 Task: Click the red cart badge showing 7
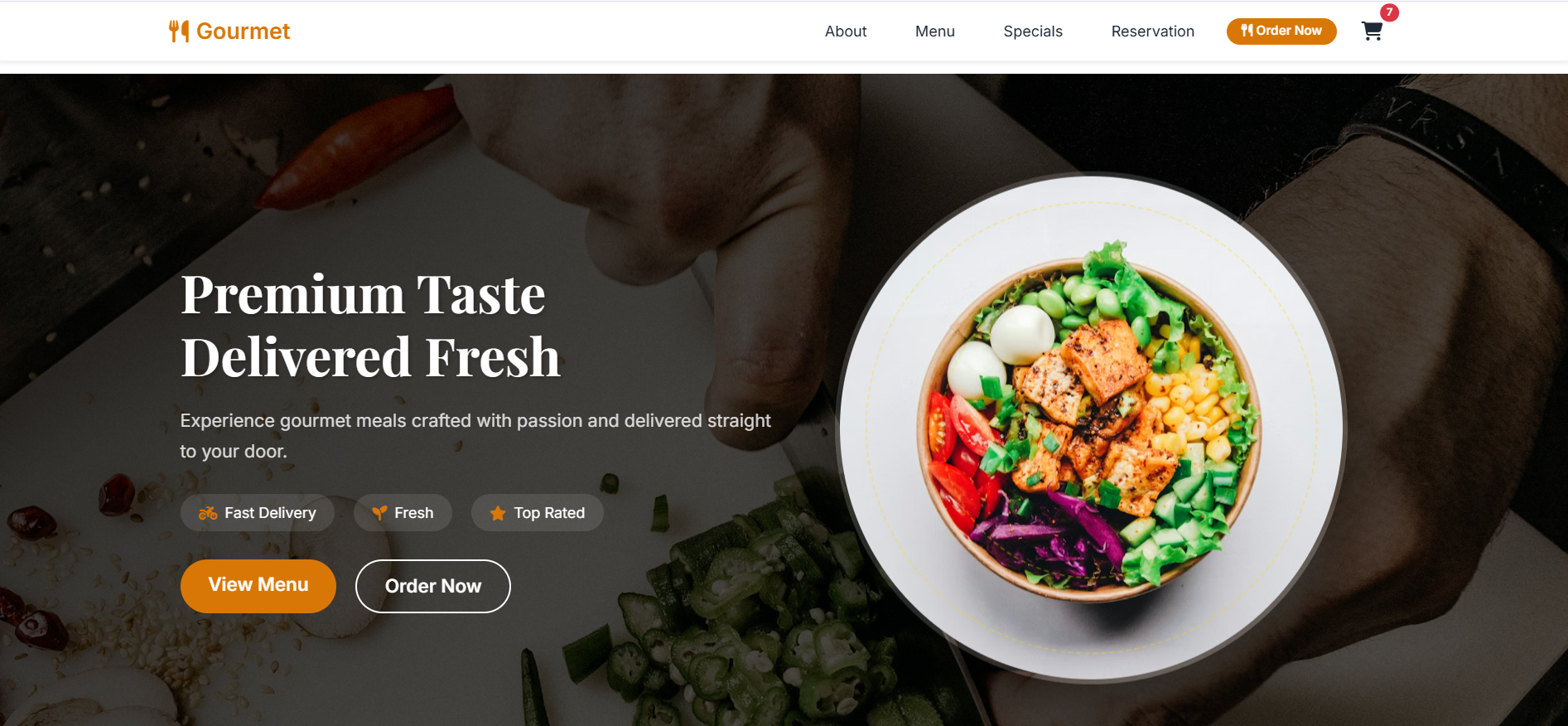click(x=1389, y=12)
